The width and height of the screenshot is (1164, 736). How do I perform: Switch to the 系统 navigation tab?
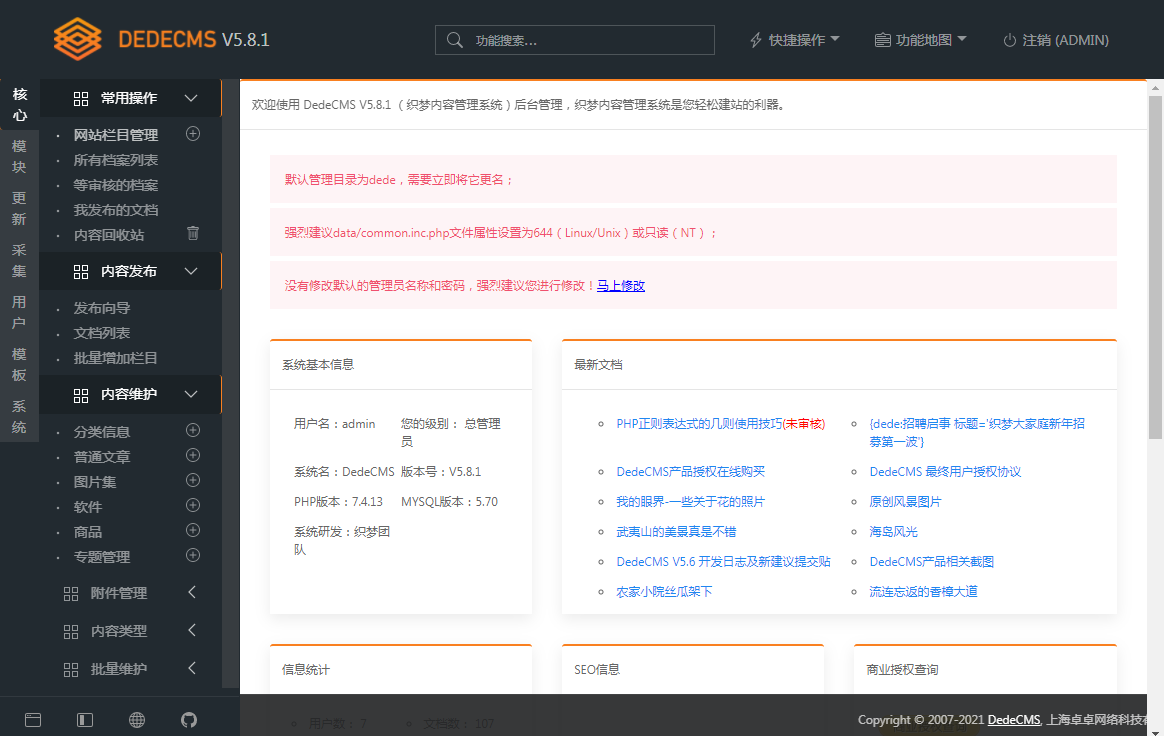pos(19,415)
